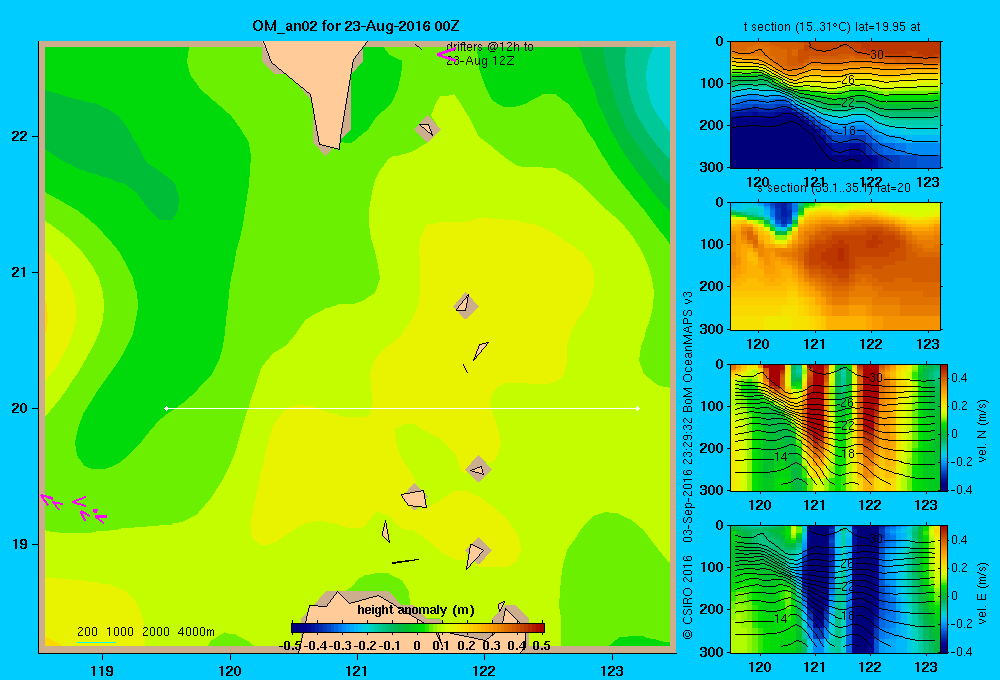Click the "t section (15..31°C) lat=19.95 at" title
This screenshot has height=680, width=1000.
(832, 27)
